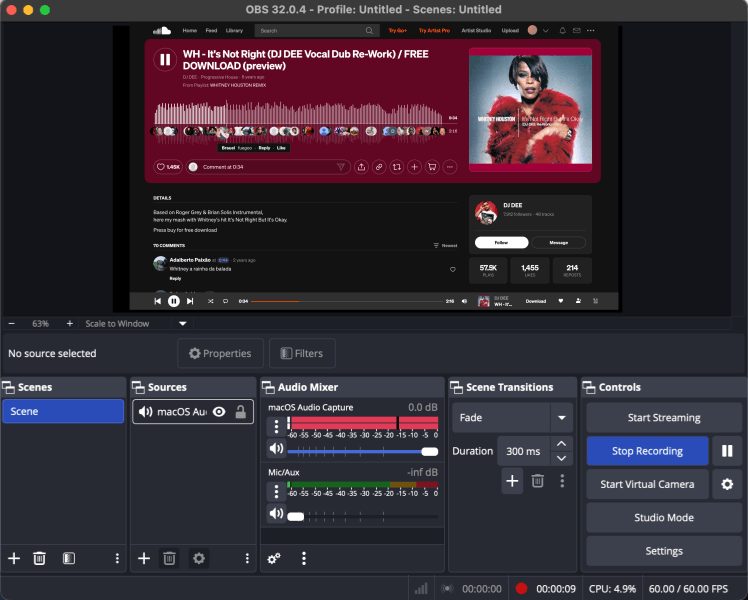Click the streaming status icon in status bar
This screenshot has height=600, width=748.
click(447, 589)
